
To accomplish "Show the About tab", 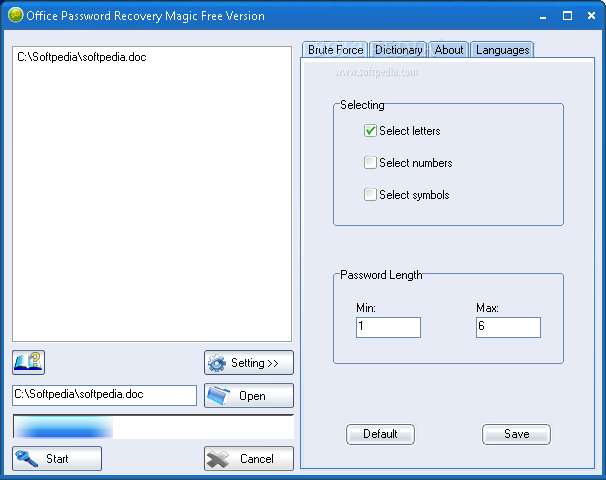I will coord(449,50).
